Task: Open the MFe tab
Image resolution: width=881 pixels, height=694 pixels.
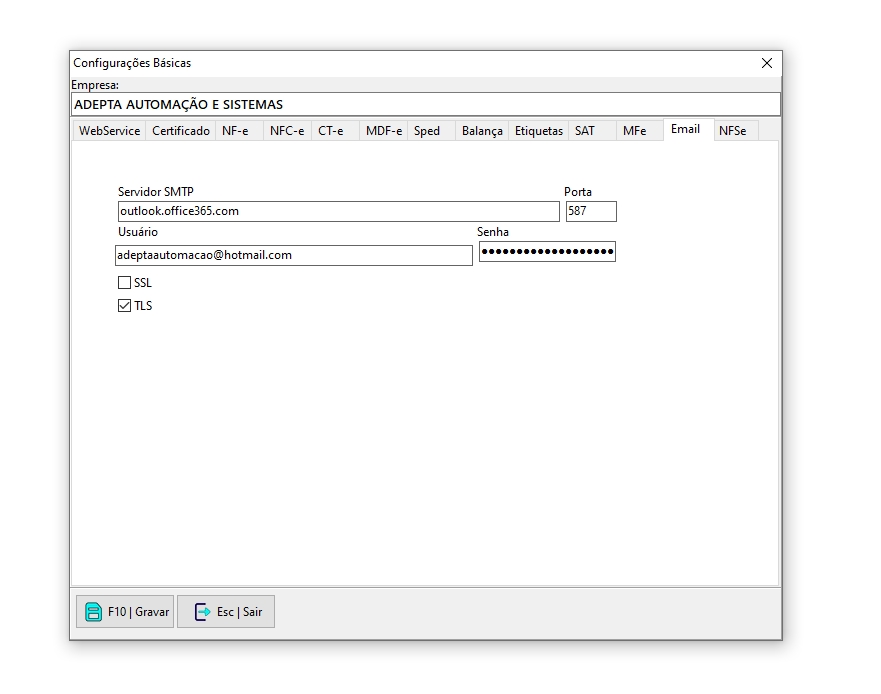Action: click(x=635, y=131)
